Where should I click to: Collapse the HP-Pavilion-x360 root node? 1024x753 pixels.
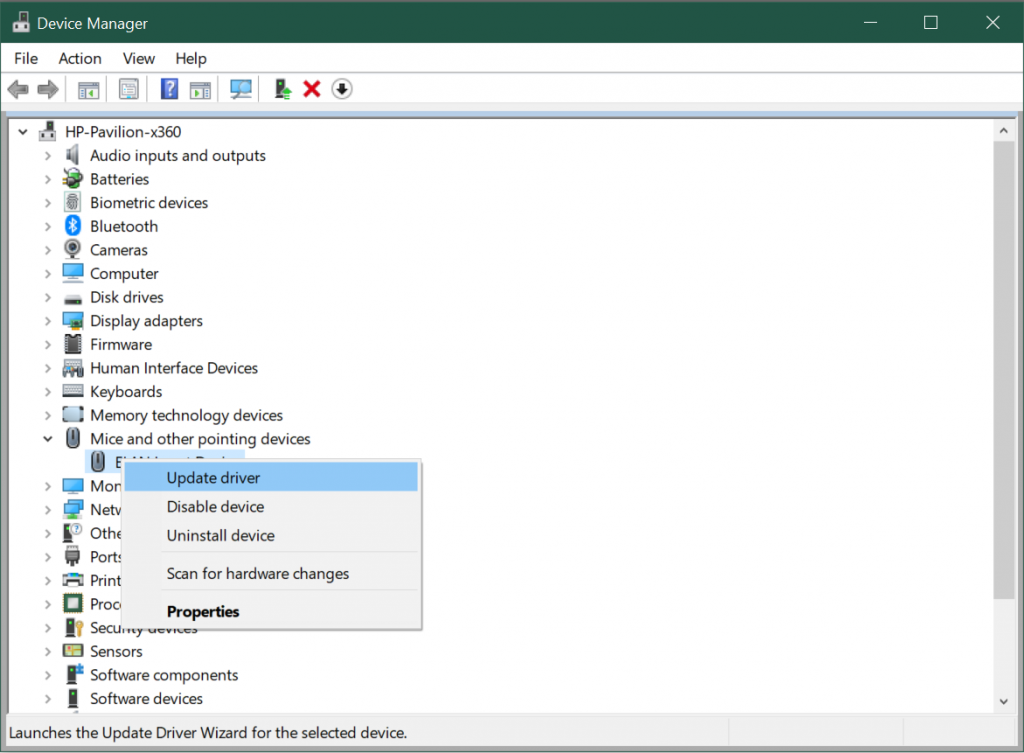click(23, 132)
